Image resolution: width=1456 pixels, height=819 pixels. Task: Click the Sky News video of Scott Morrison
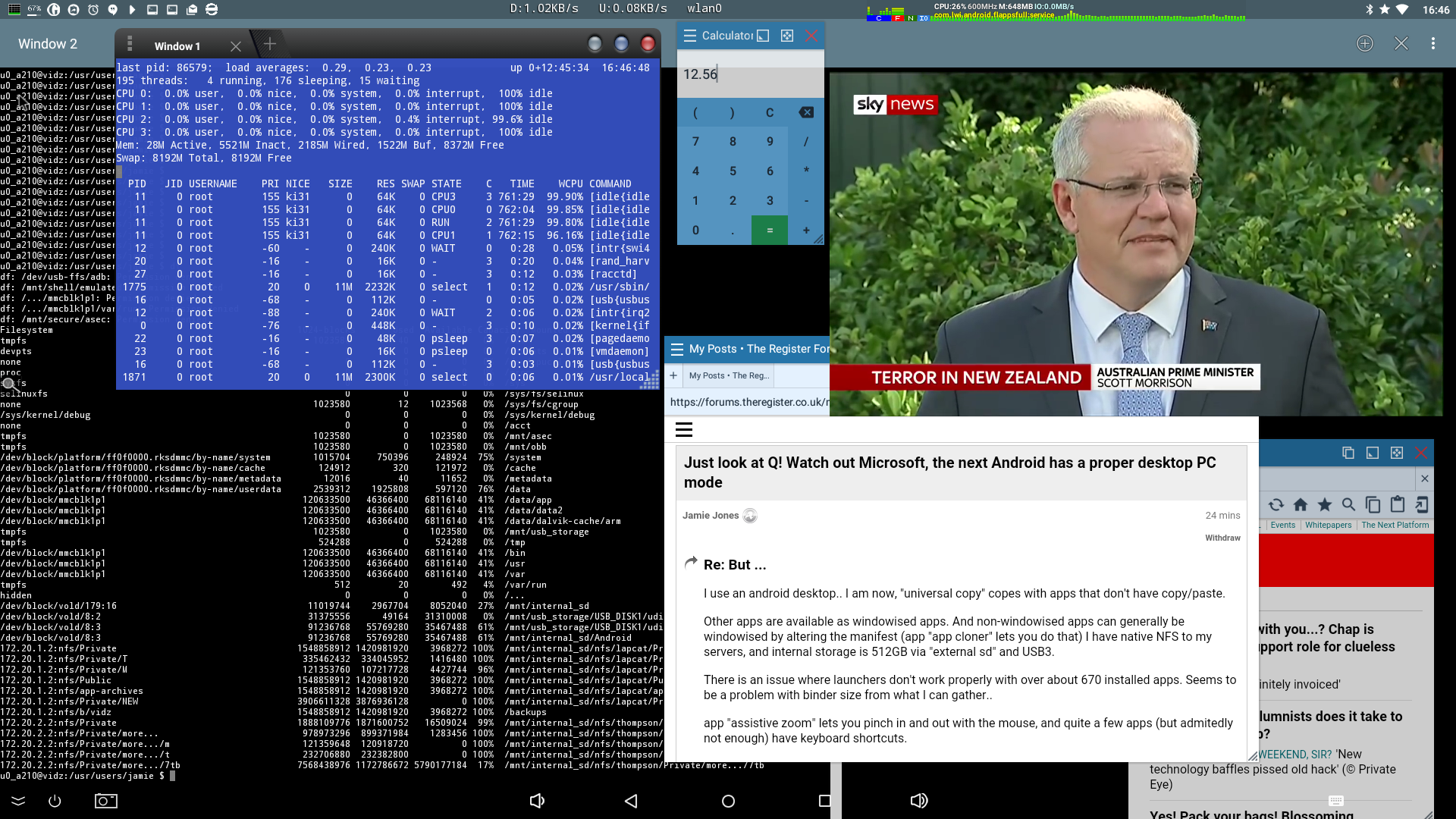pyautogui.click(x=1135, y=243)
